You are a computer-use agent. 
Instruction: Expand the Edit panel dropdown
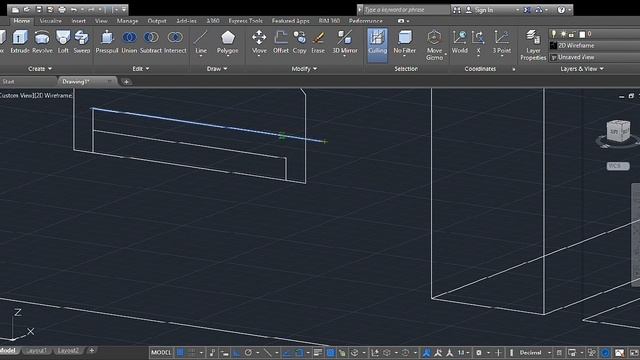[141, 69]
